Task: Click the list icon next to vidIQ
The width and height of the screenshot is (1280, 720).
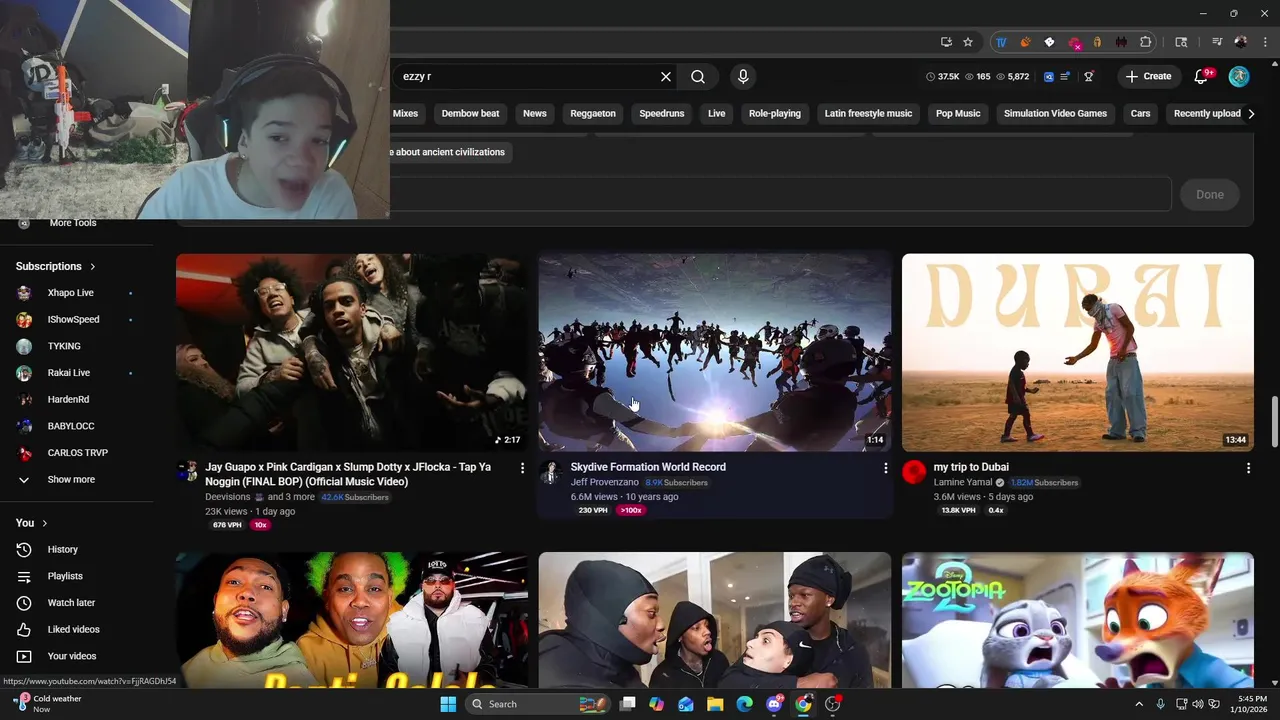Action: [x=1065, y=76]
